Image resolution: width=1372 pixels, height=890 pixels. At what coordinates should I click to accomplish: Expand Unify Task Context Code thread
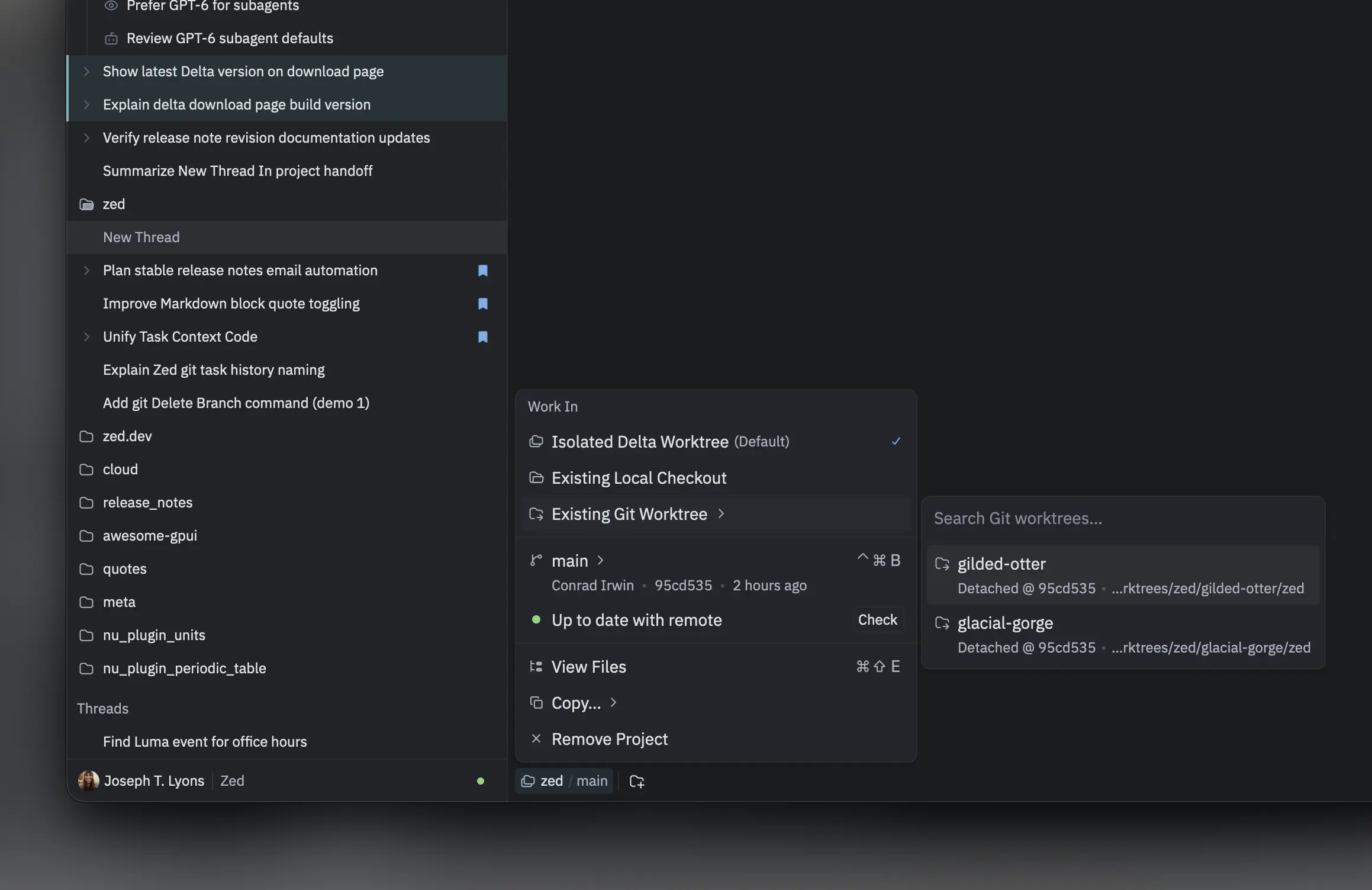[x=86, y=337]
